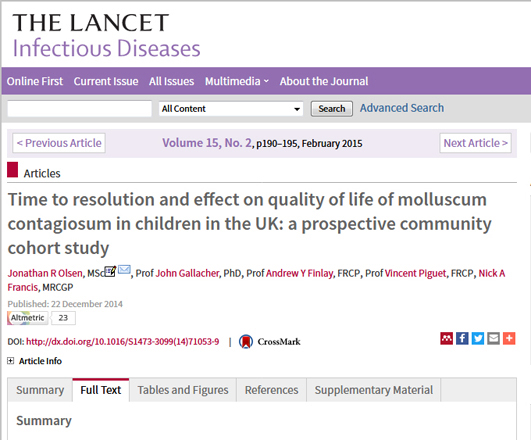
Task: Click envelope icon beside Jonathan R Olsen
Action: [x=125, y=270]
